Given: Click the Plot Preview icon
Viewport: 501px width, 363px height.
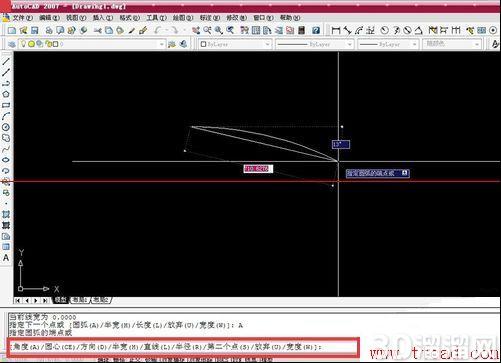Looking at the screenshot, I should tap(60, 31).
